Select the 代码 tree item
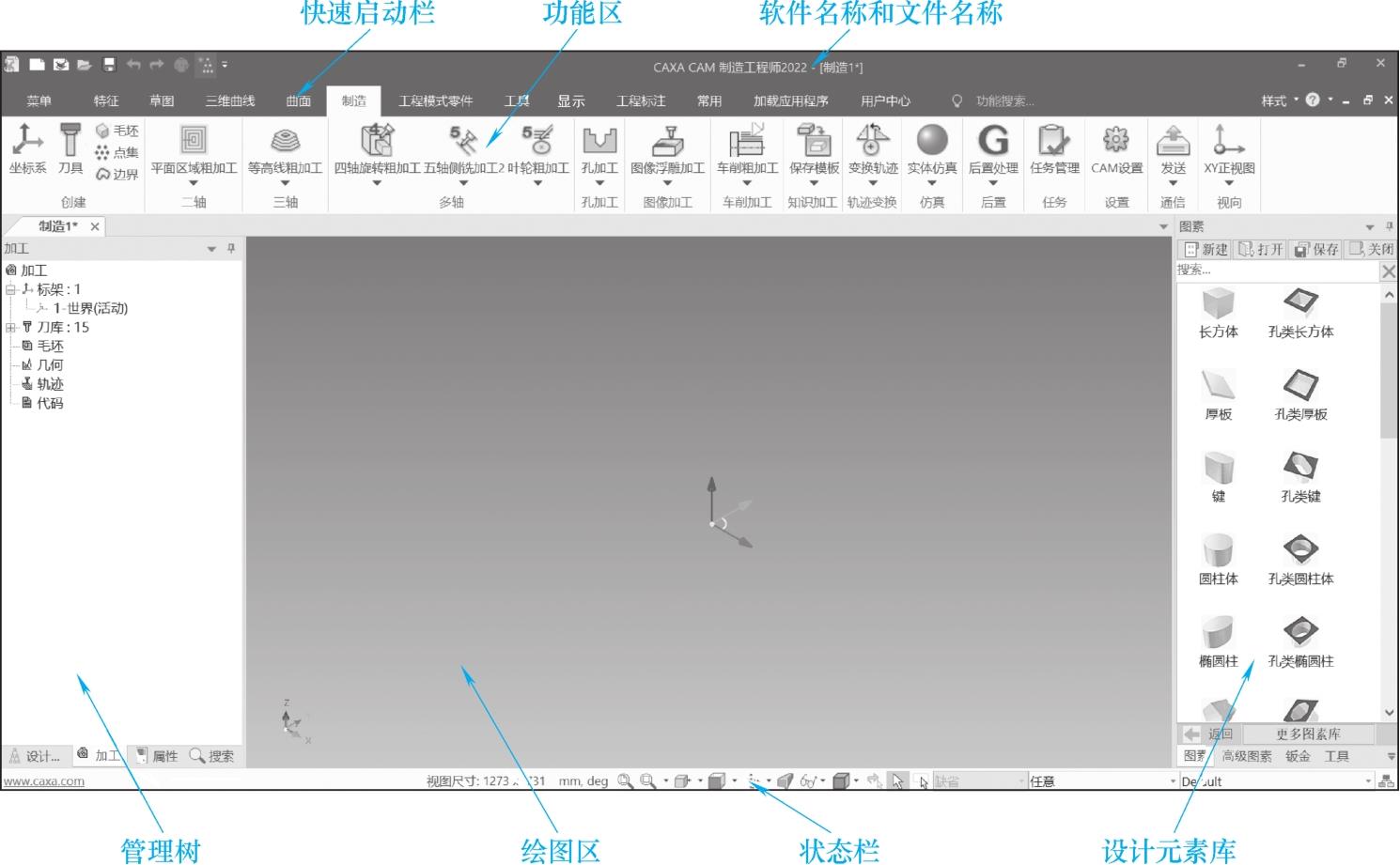 (42, 403)
